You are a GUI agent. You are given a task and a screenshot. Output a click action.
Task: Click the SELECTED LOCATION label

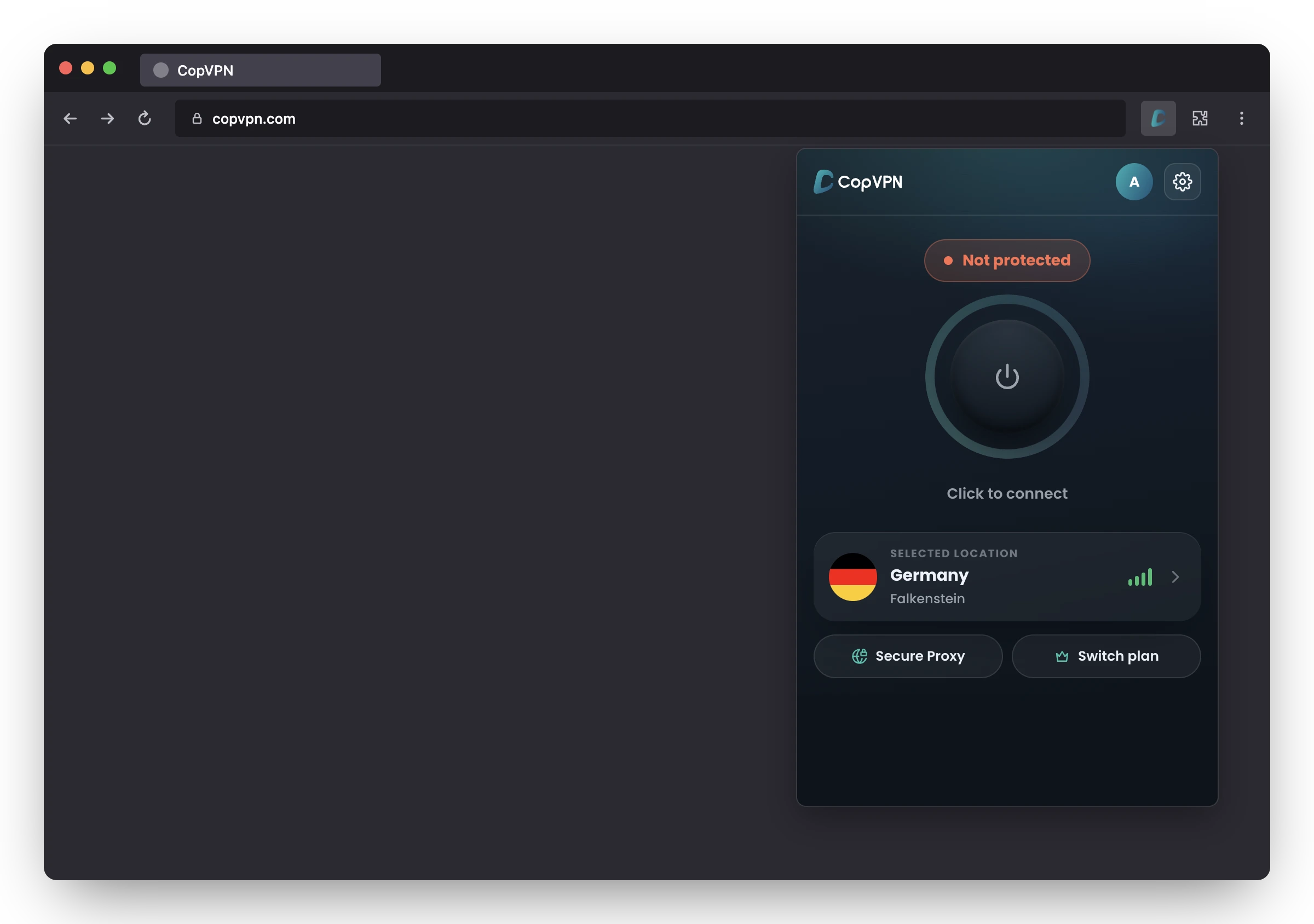[x=953, y=553]
